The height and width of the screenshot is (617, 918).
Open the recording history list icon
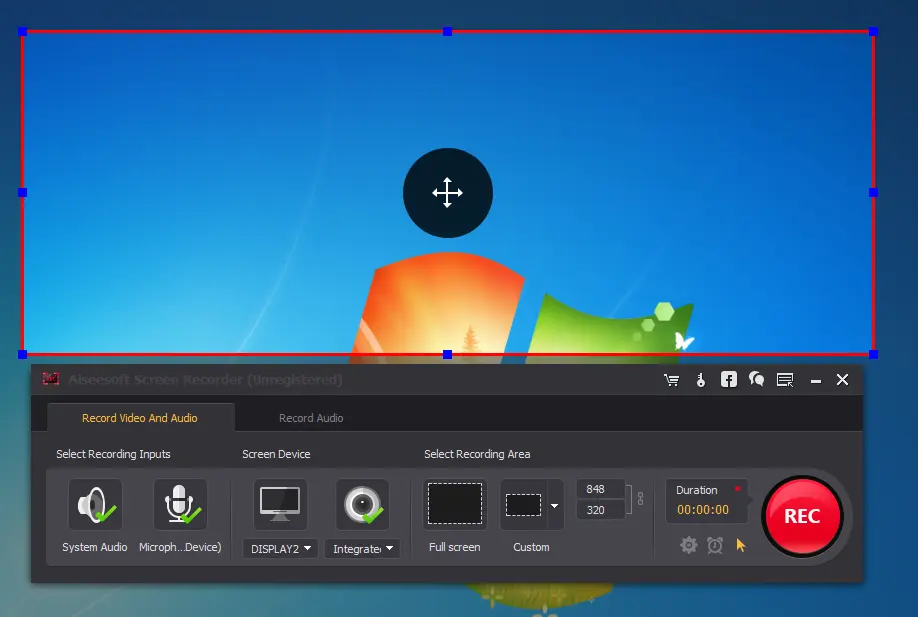click(785, 380)
